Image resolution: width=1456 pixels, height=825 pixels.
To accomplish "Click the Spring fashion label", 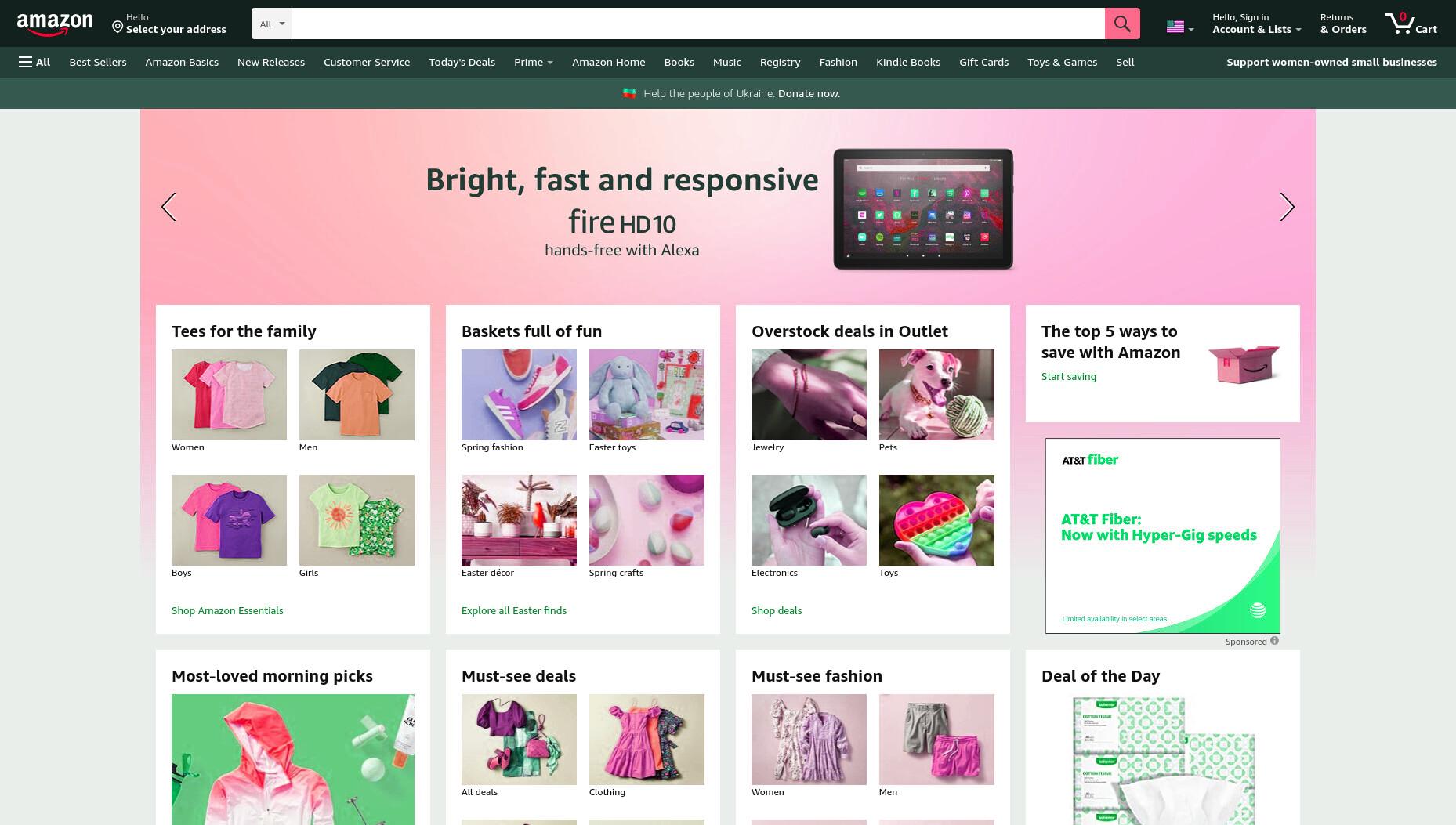I will pyautogui.click(x=492, y=447).
